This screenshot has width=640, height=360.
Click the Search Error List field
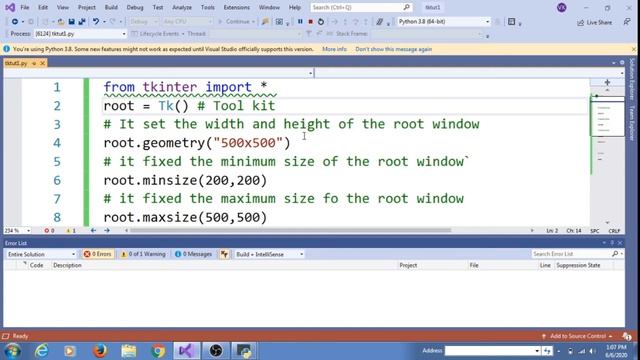571,254
